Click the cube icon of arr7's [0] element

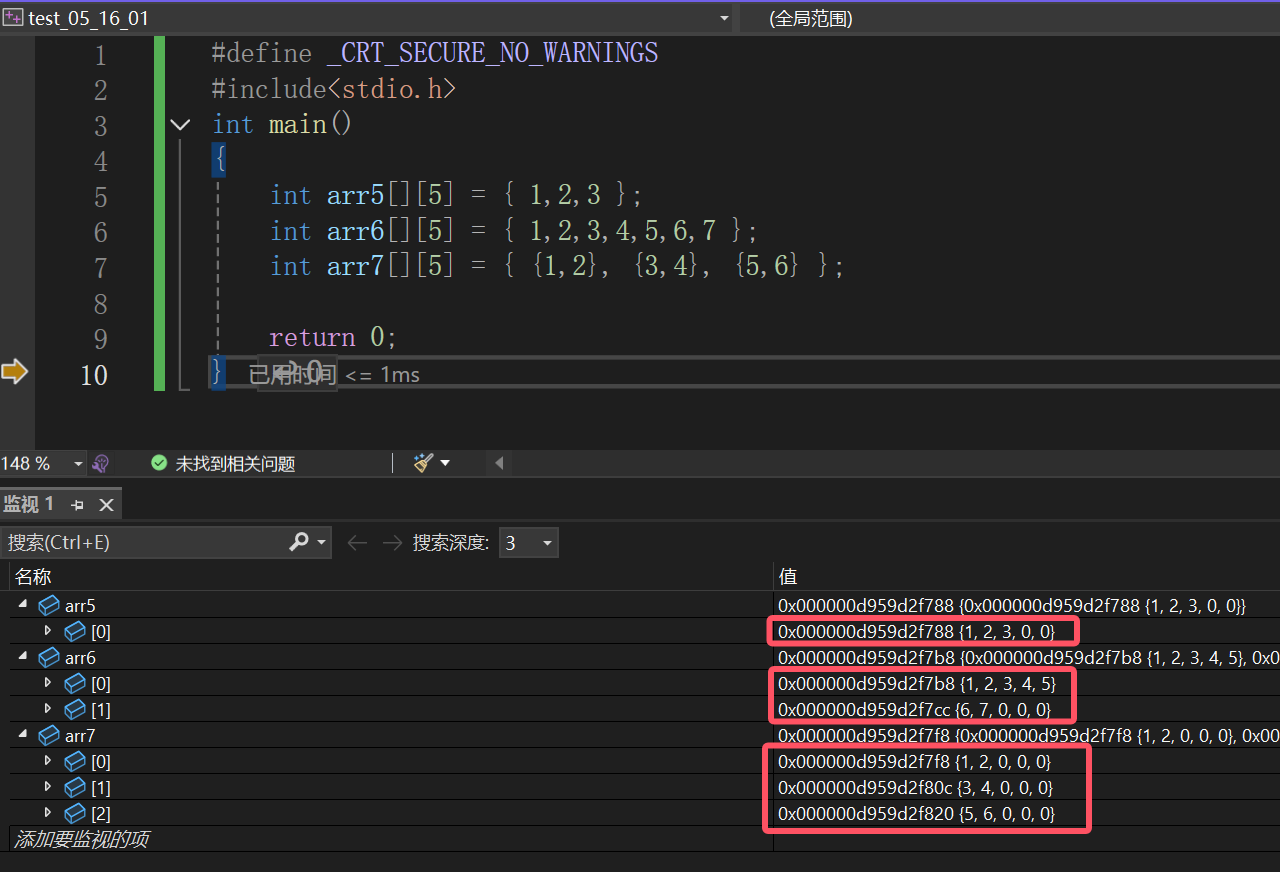click(x=75, y=761)
